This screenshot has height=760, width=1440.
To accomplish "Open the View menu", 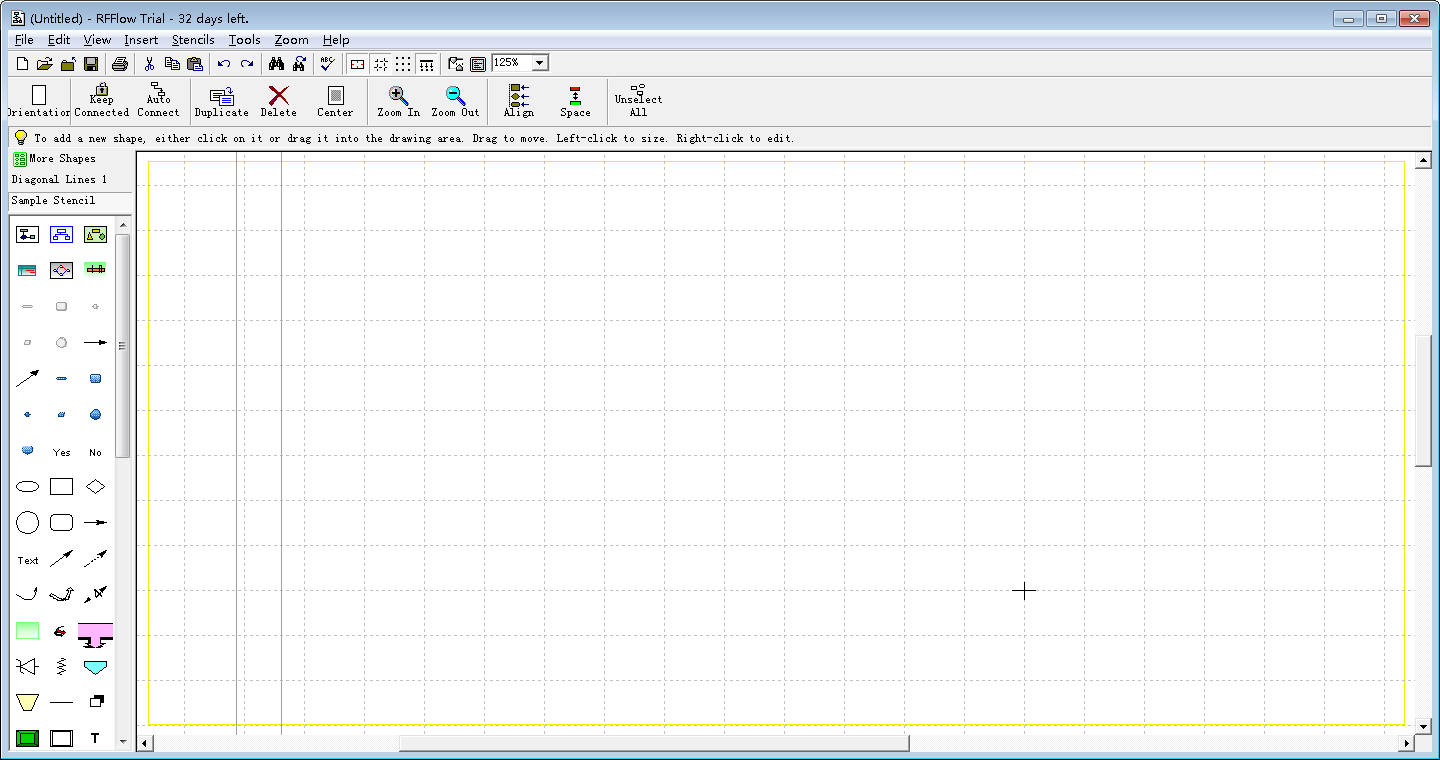I will coord(97,40).
